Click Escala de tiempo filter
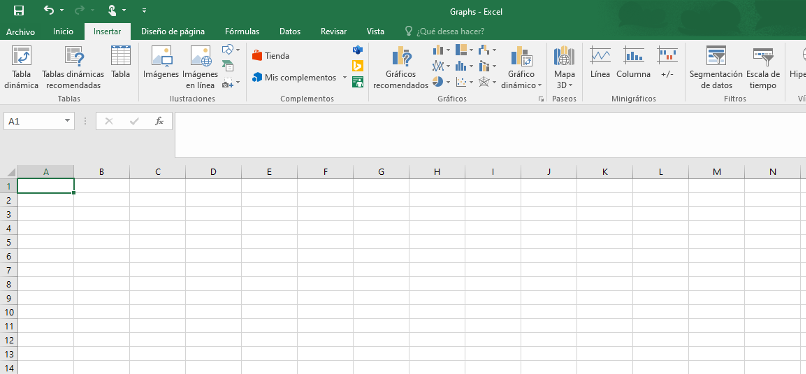This screenshot has height=374, width=806. click(x=763, y=67)
